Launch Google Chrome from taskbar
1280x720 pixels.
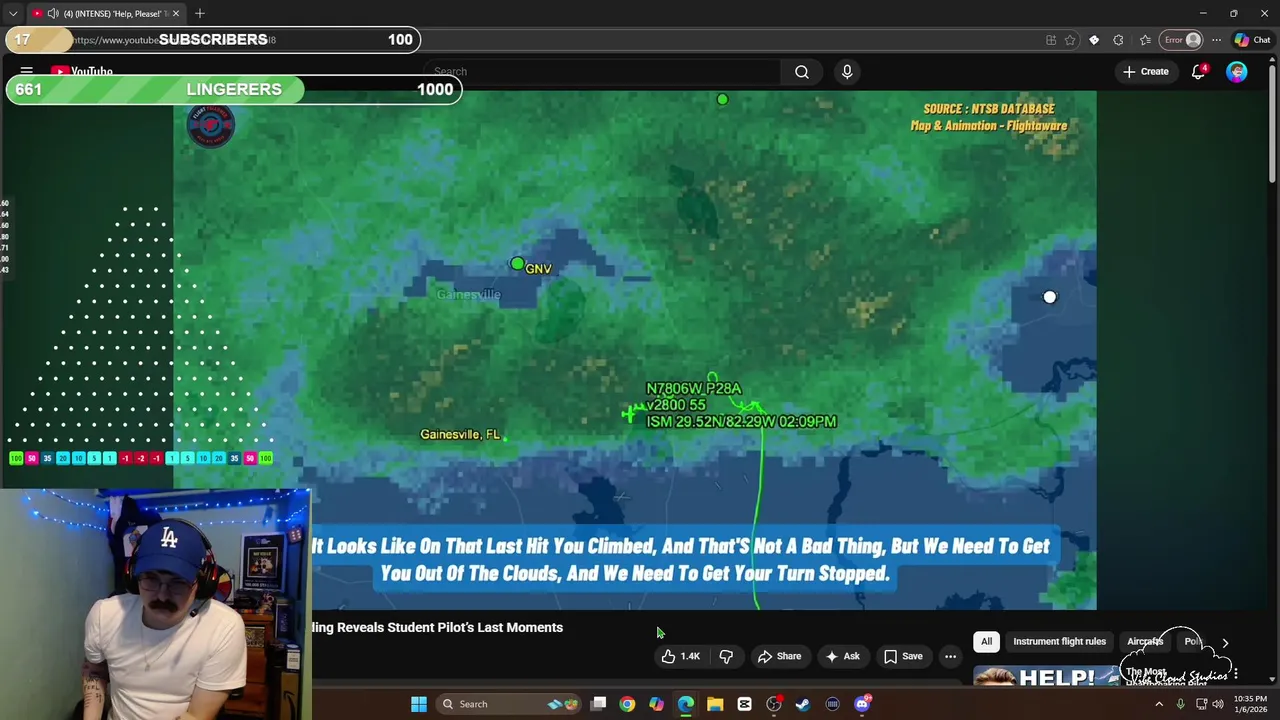click(627, 704)
